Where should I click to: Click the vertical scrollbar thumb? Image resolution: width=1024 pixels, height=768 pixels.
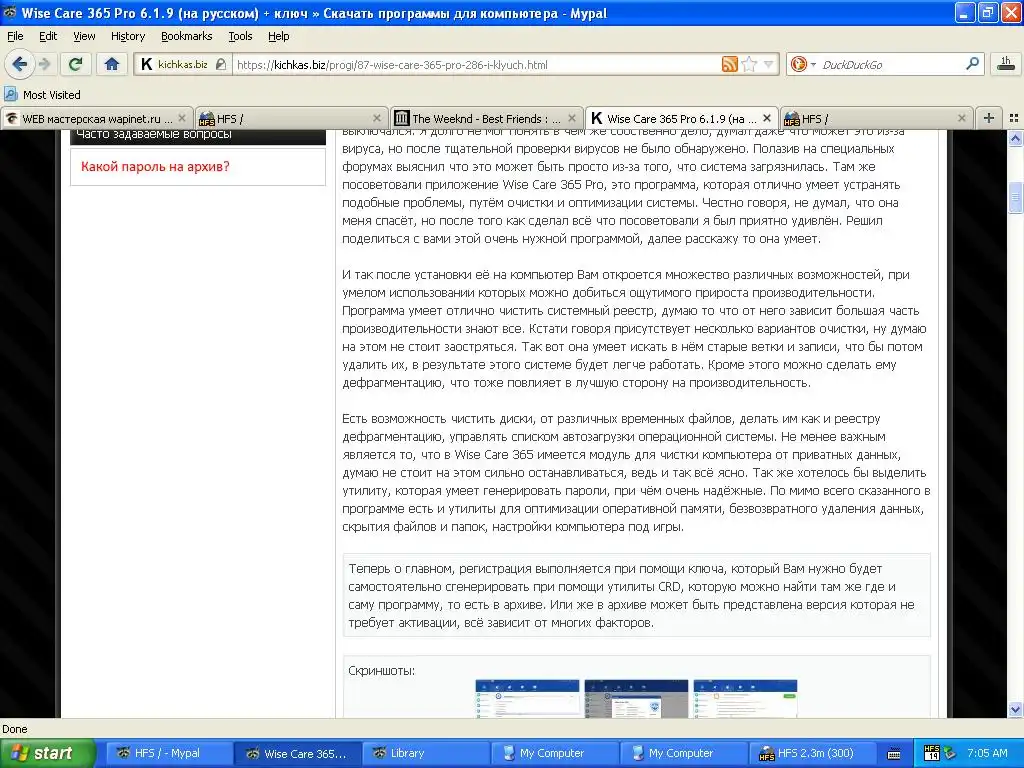point(1015,197)
